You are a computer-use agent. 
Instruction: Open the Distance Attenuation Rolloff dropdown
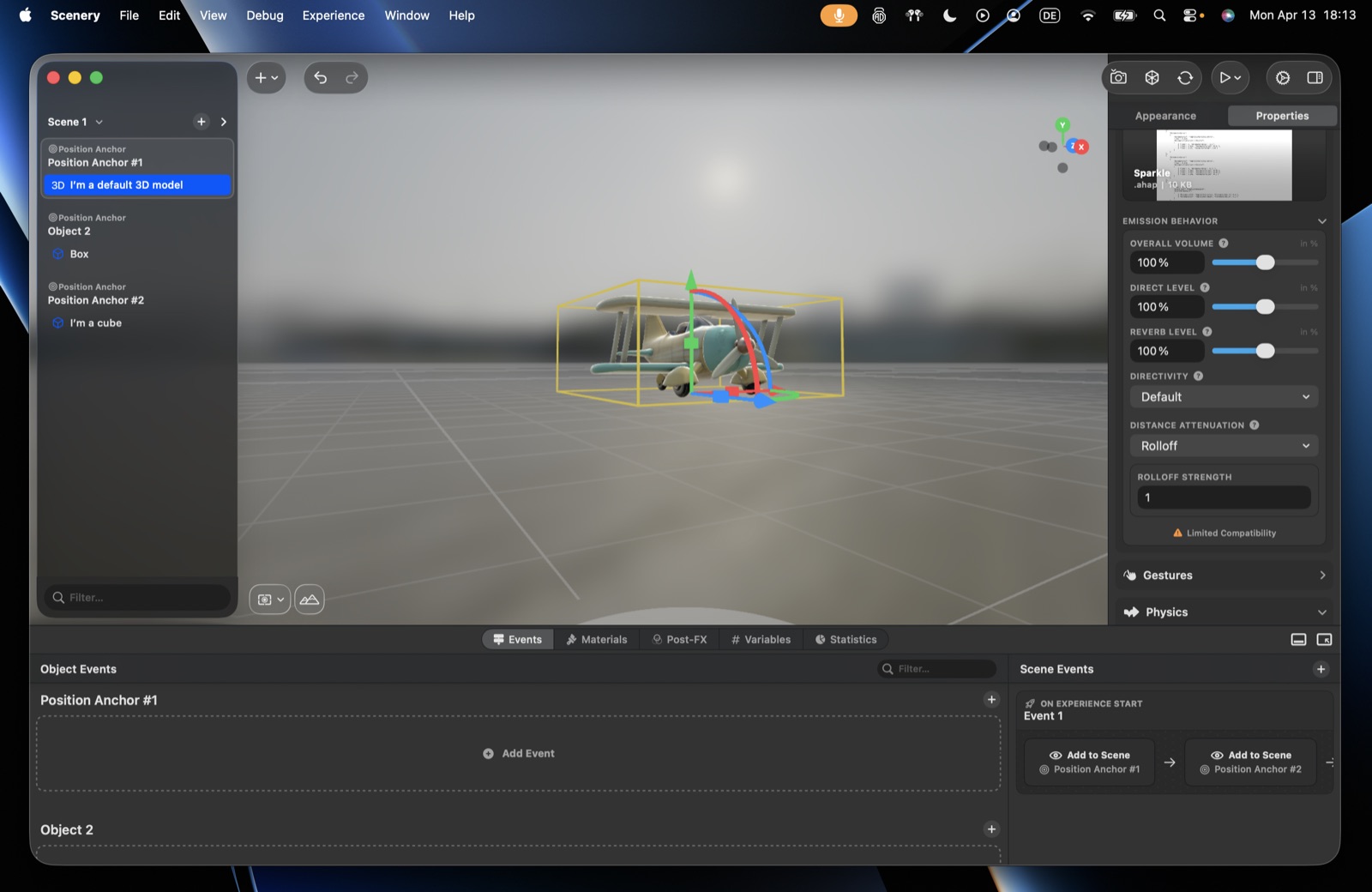(1224, 446)
